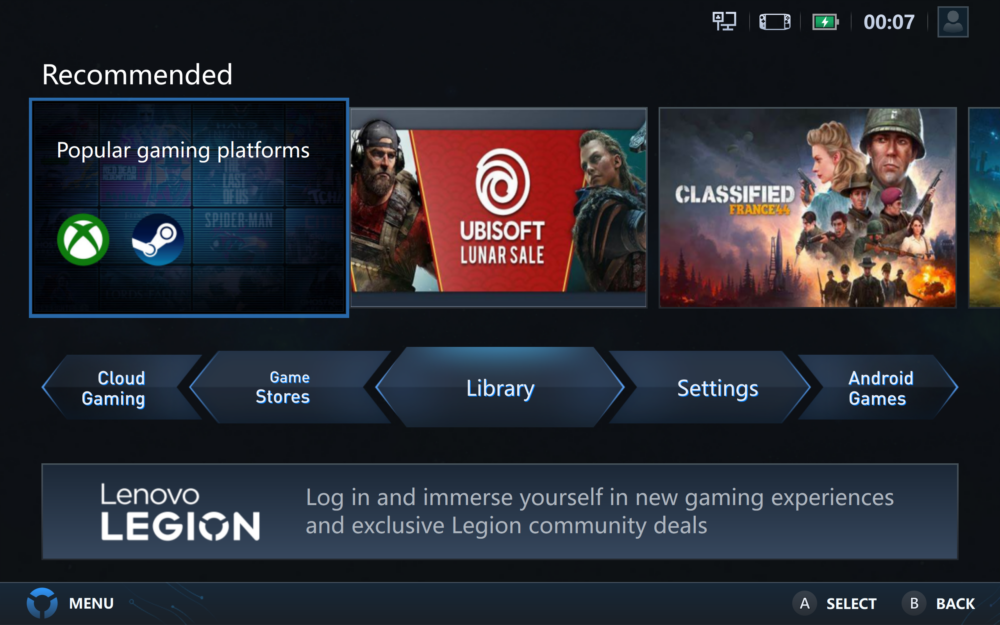
Task: Go to the Android Games tab
Action: [x=879, y=388]
